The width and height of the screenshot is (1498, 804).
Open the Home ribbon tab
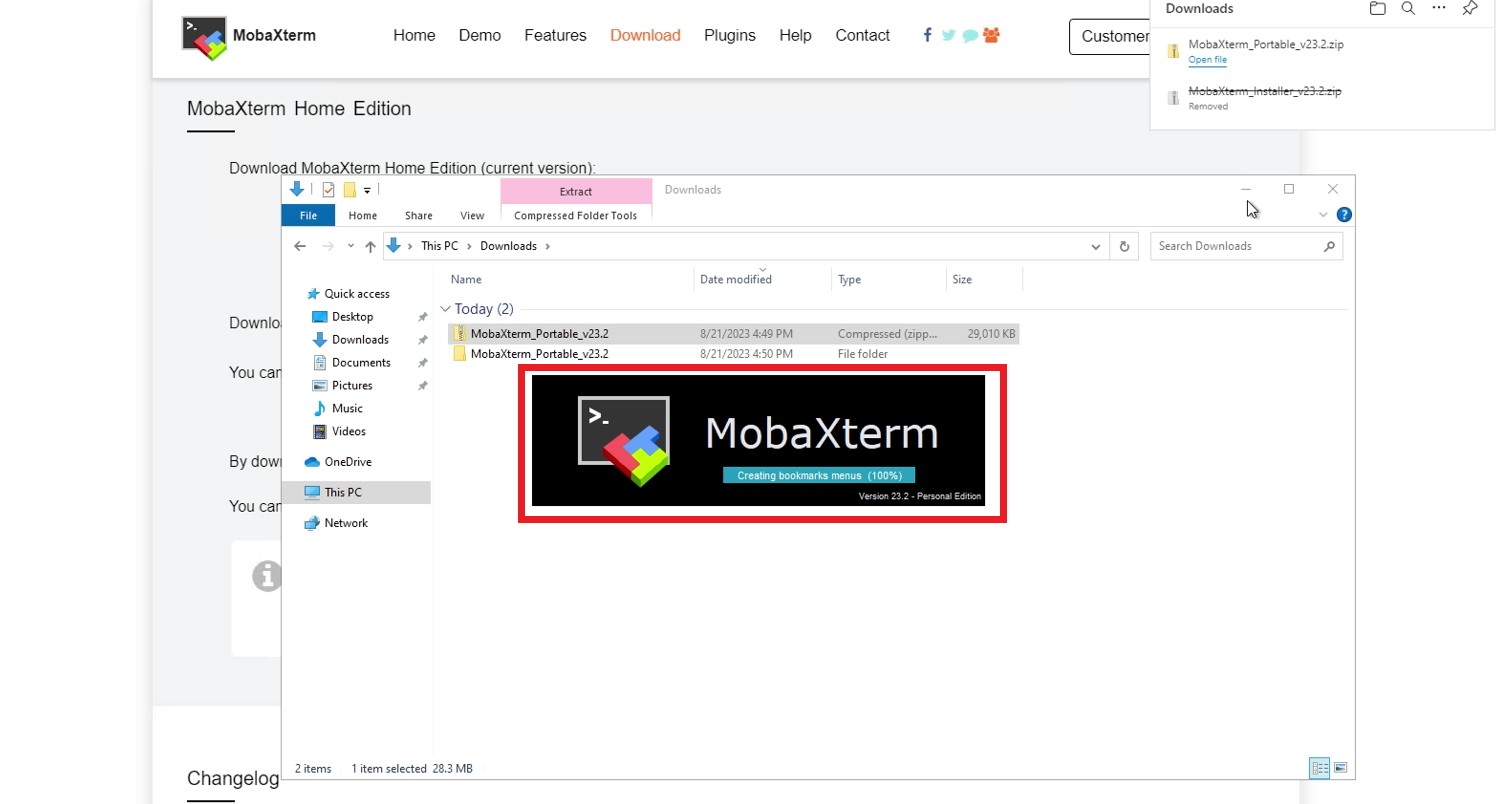(x=362, y=215)
